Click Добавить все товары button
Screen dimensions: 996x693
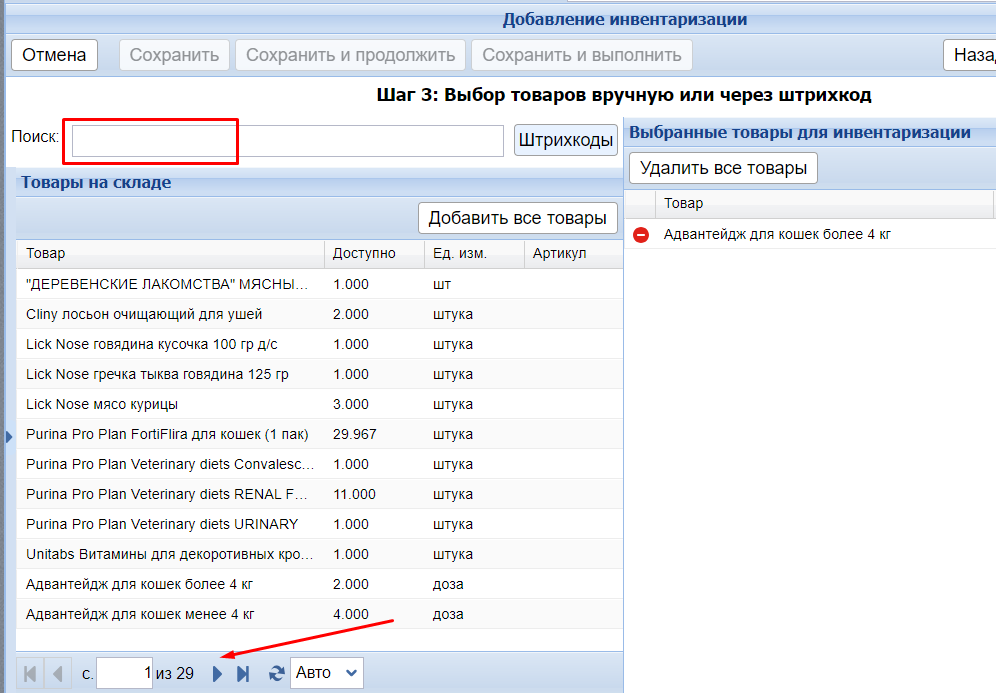pos(517,218)
